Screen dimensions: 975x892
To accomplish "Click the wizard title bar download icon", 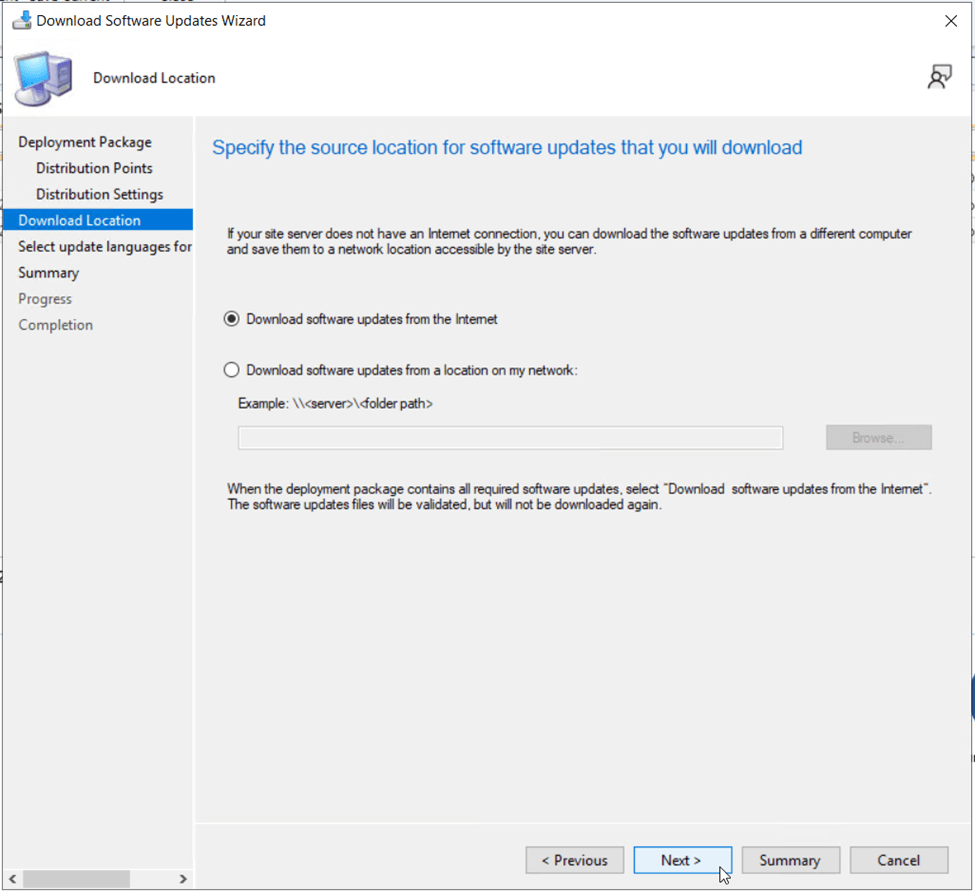I will [x=21, y=20].
